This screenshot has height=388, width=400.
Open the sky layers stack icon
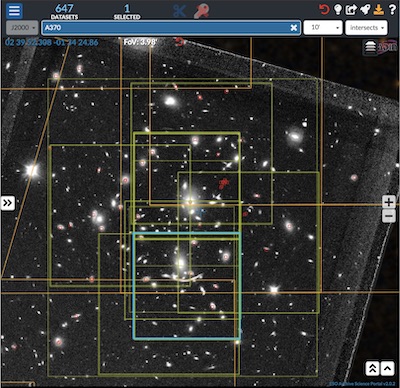click(x=370, y=47)
